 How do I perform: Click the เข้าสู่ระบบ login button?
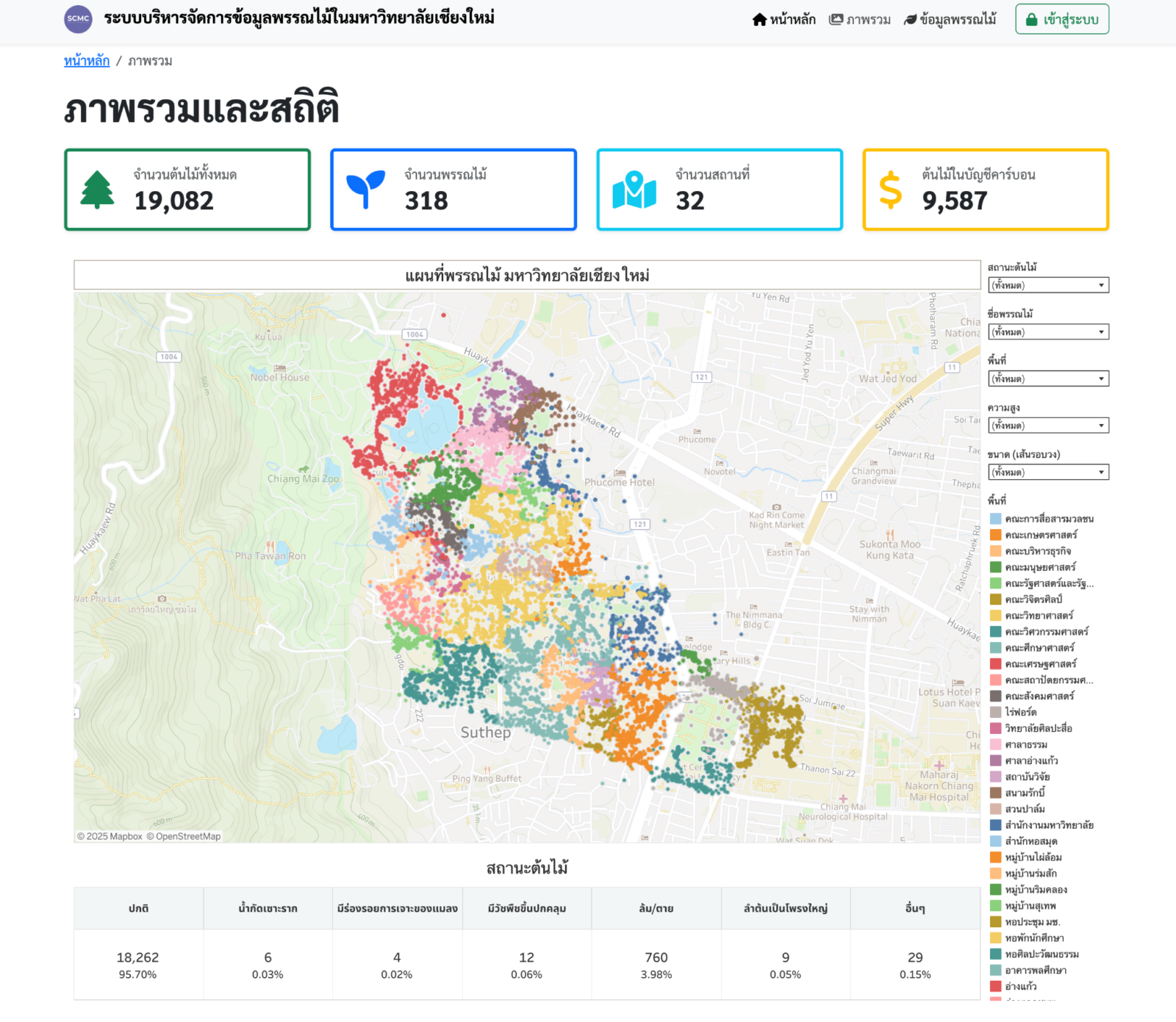(1061, 20)
